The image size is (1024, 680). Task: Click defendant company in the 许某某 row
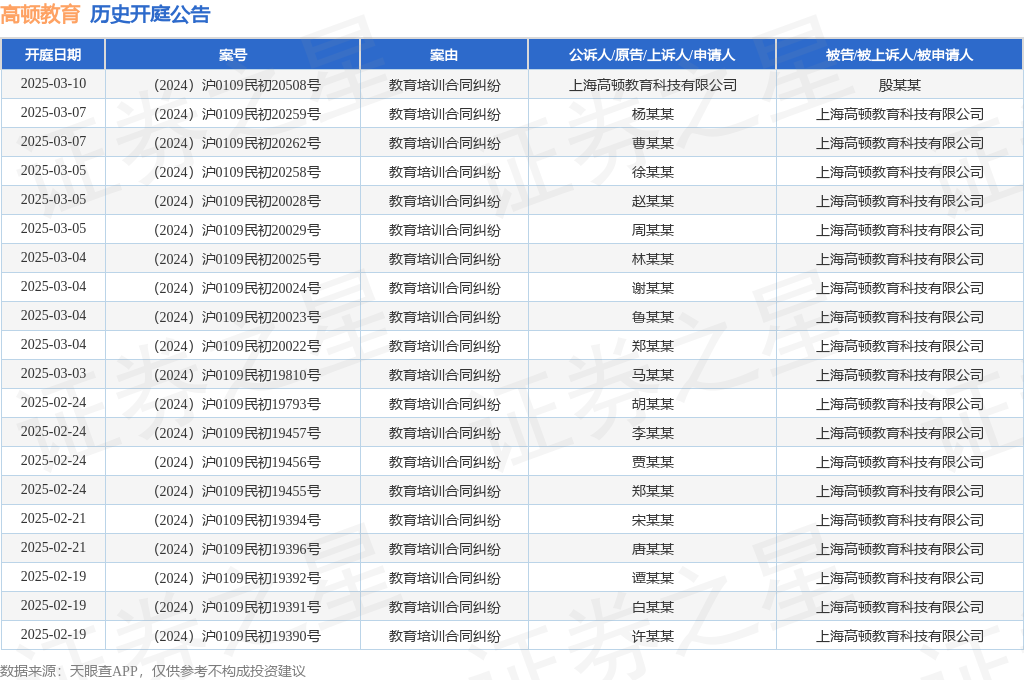[899, 636]
